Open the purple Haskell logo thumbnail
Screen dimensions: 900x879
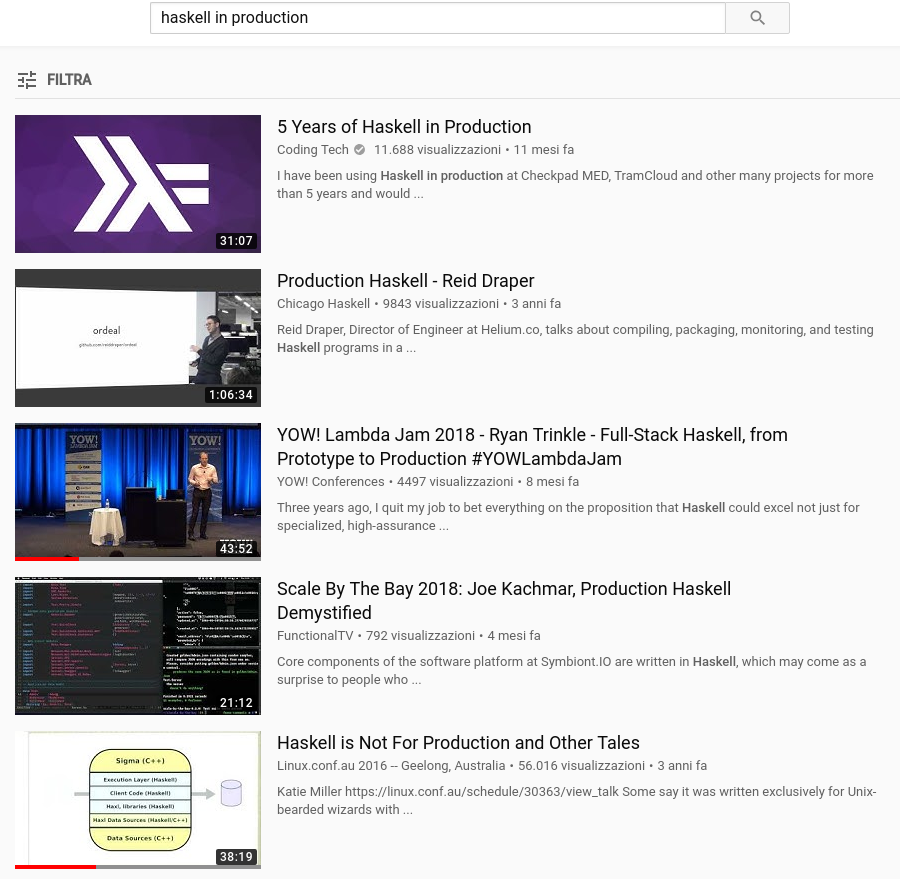click(x=138, y=184)
